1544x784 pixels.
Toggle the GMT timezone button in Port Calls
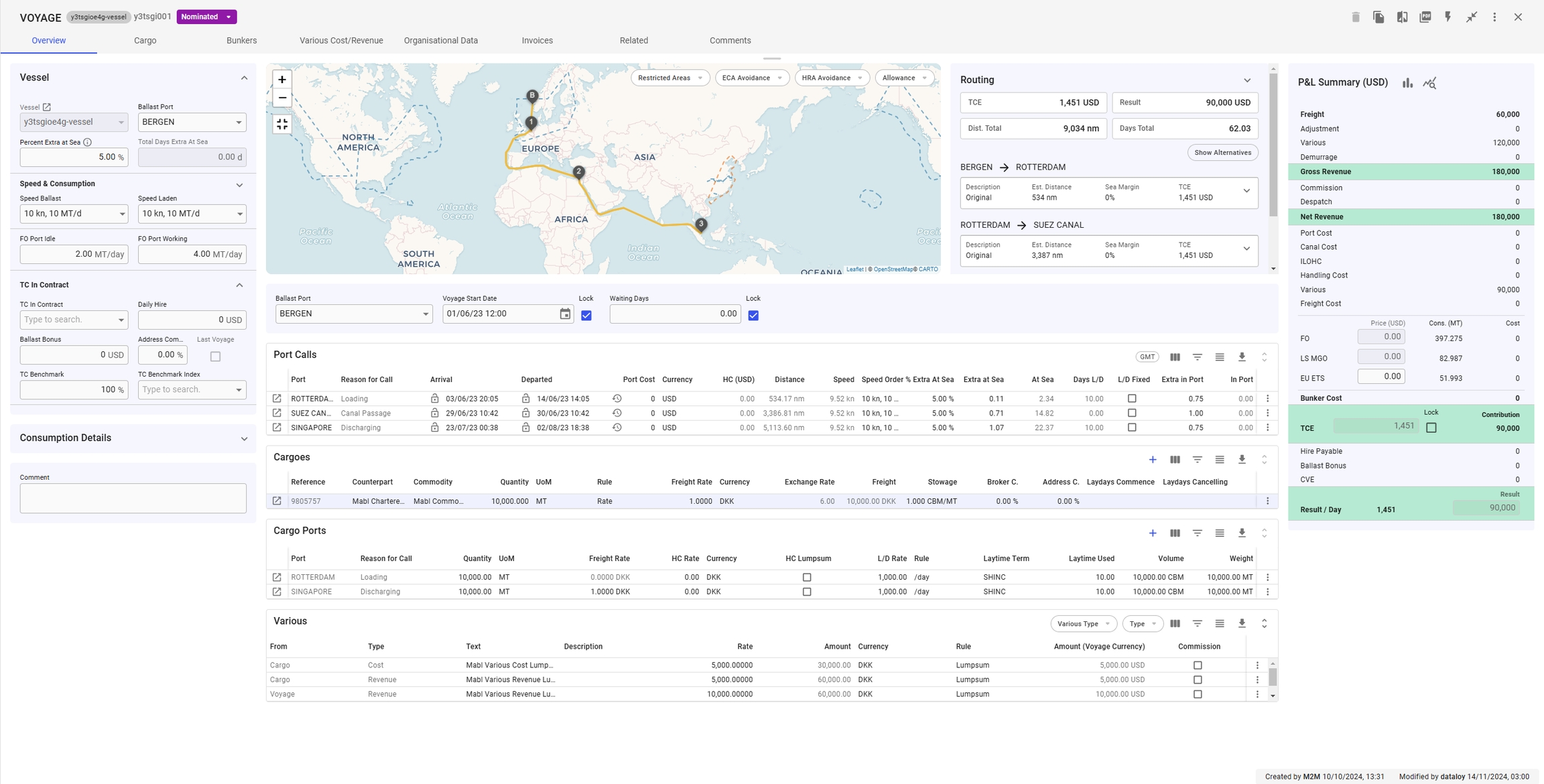tap(1147, 357)
